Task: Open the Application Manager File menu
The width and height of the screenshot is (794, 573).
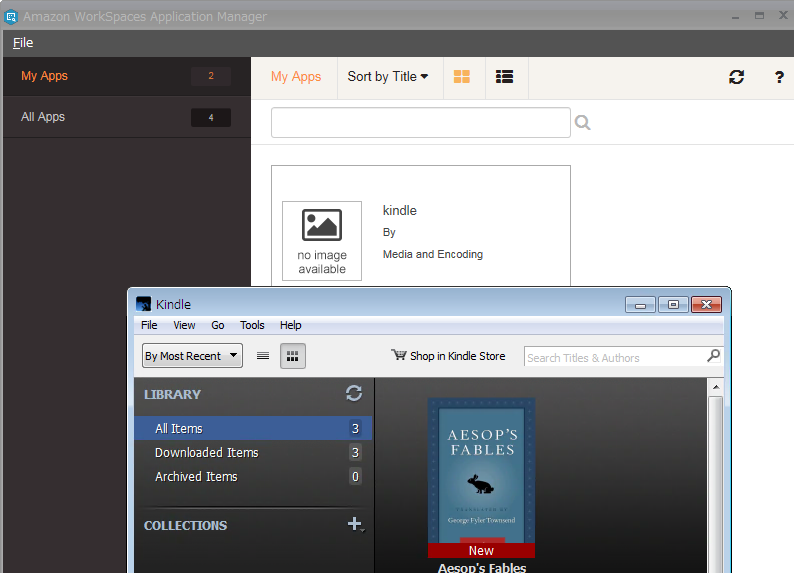Action: click(x=23, y=43)
